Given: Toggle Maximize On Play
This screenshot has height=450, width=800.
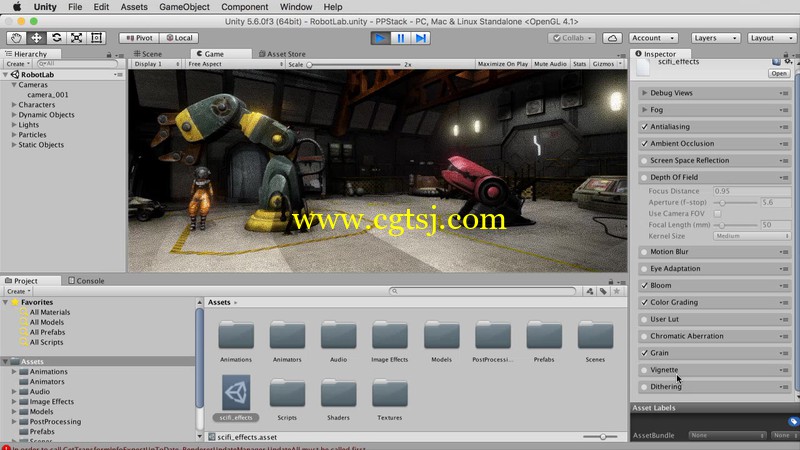Looking at the screenshot, I should (503, 64).
